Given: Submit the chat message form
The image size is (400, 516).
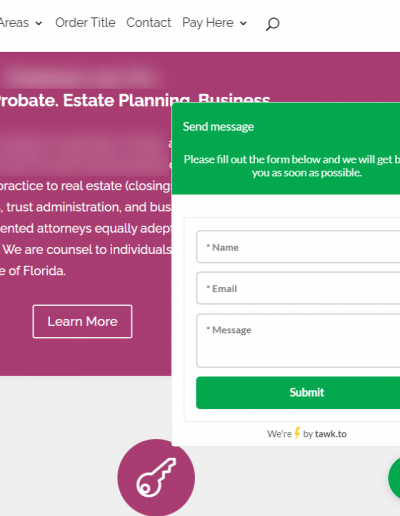Looking at the screenshot, I should pos(298,392).
